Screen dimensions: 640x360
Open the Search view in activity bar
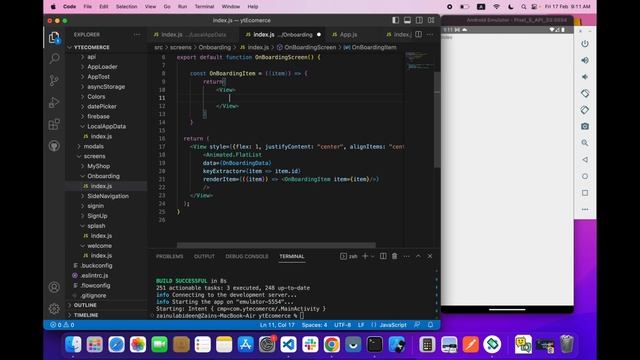(54, 58)
